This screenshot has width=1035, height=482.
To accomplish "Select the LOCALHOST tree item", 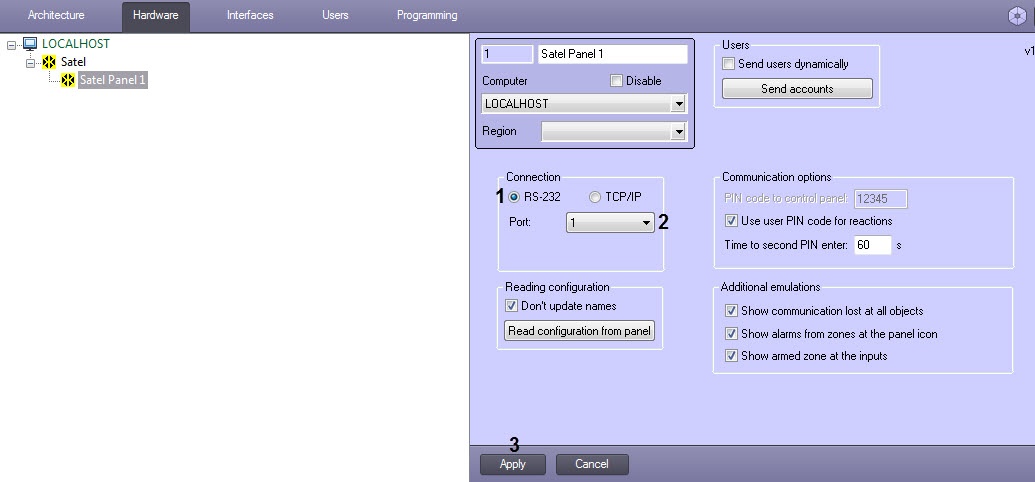I will coord(76,44).
